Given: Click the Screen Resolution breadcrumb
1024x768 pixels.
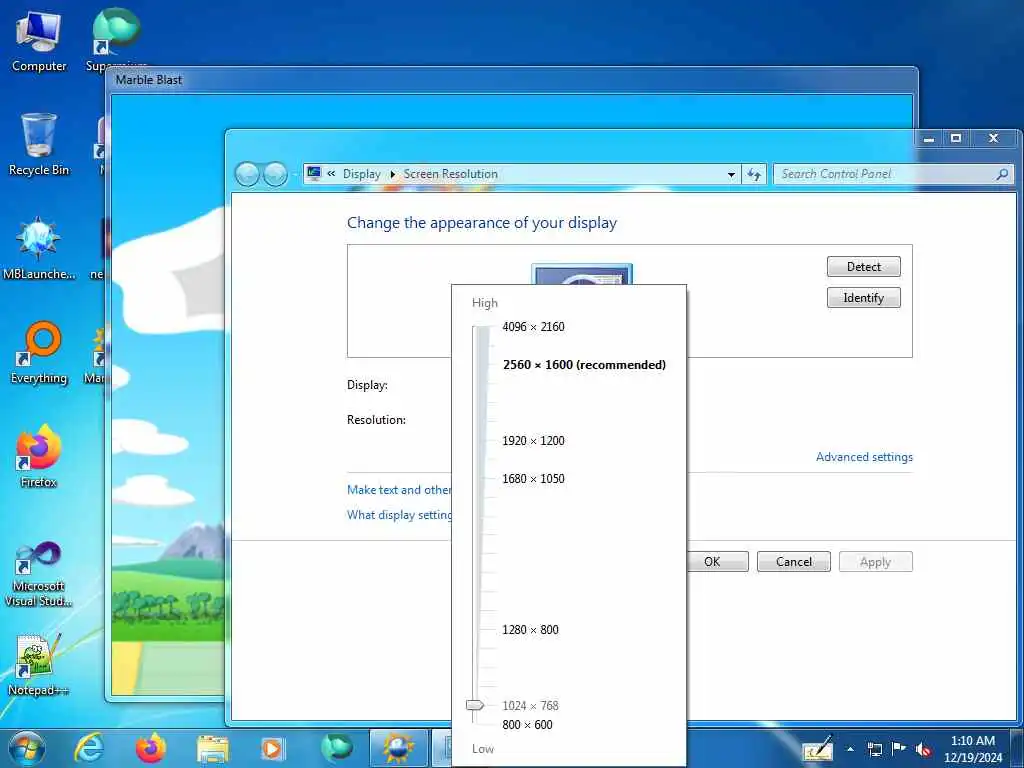Looking at the screenshot, I should pyautogui.click(x=451, y=174).
